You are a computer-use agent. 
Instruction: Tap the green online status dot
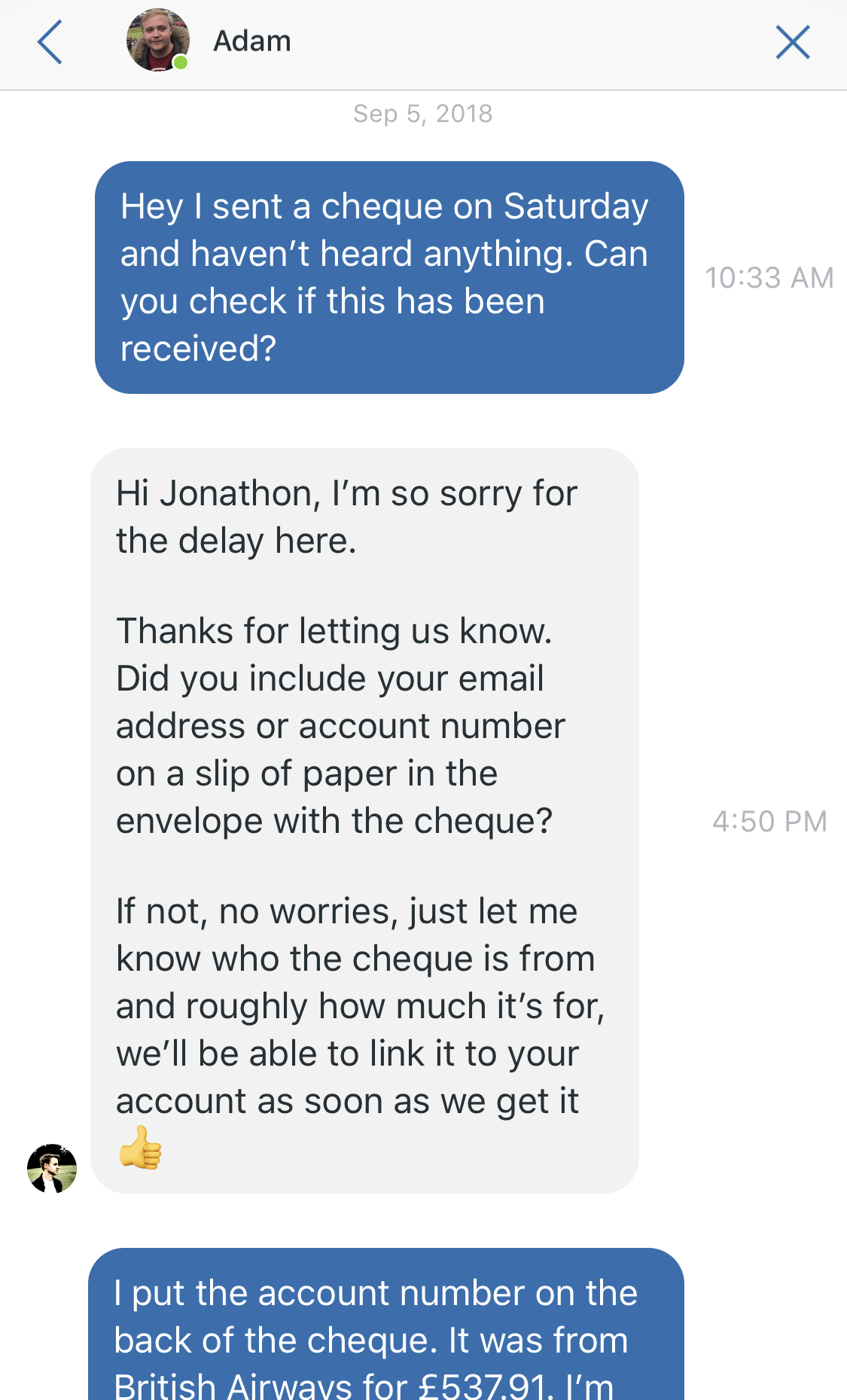181,63
